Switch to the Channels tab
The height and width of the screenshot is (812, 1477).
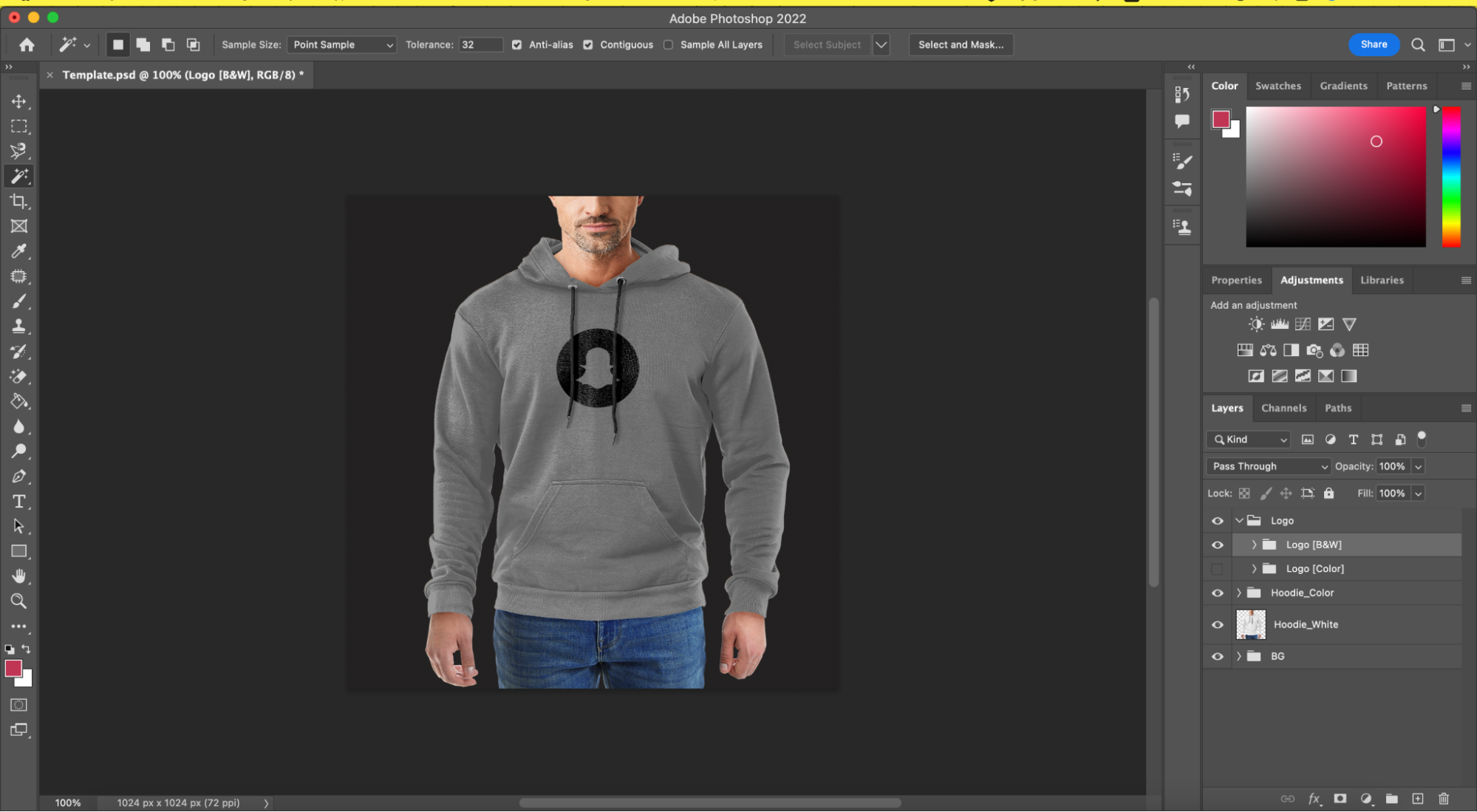tap(1283, 408)
